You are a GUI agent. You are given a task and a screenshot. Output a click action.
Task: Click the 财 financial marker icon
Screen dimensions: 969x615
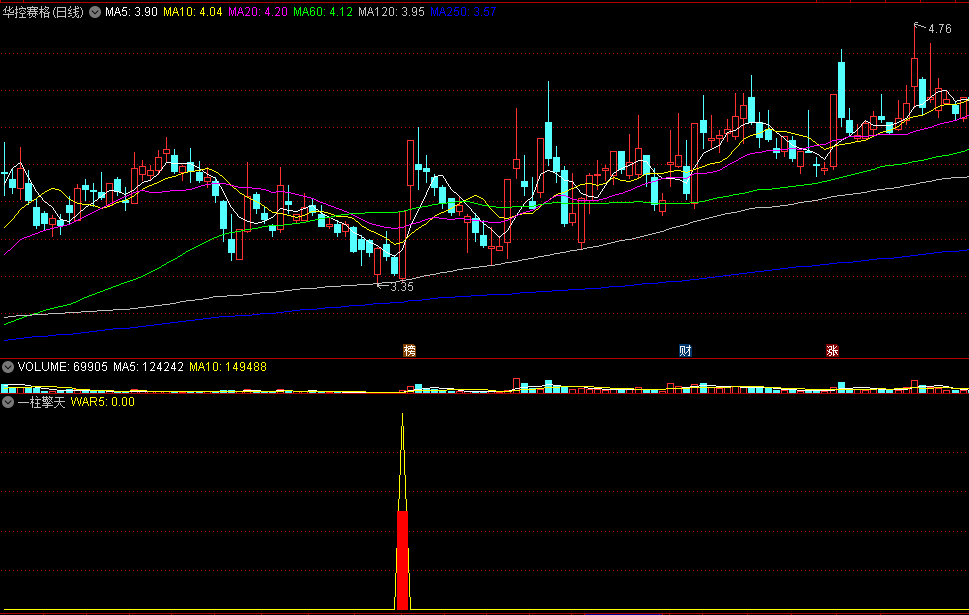685,350
